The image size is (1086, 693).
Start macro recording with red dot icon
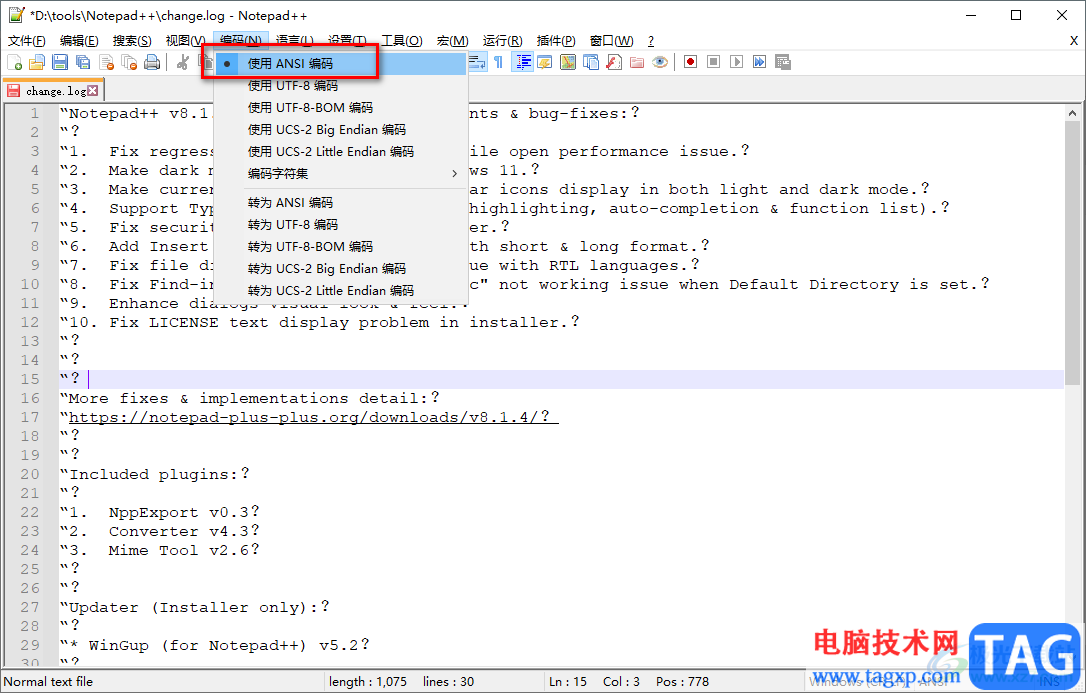coord(691,62)
